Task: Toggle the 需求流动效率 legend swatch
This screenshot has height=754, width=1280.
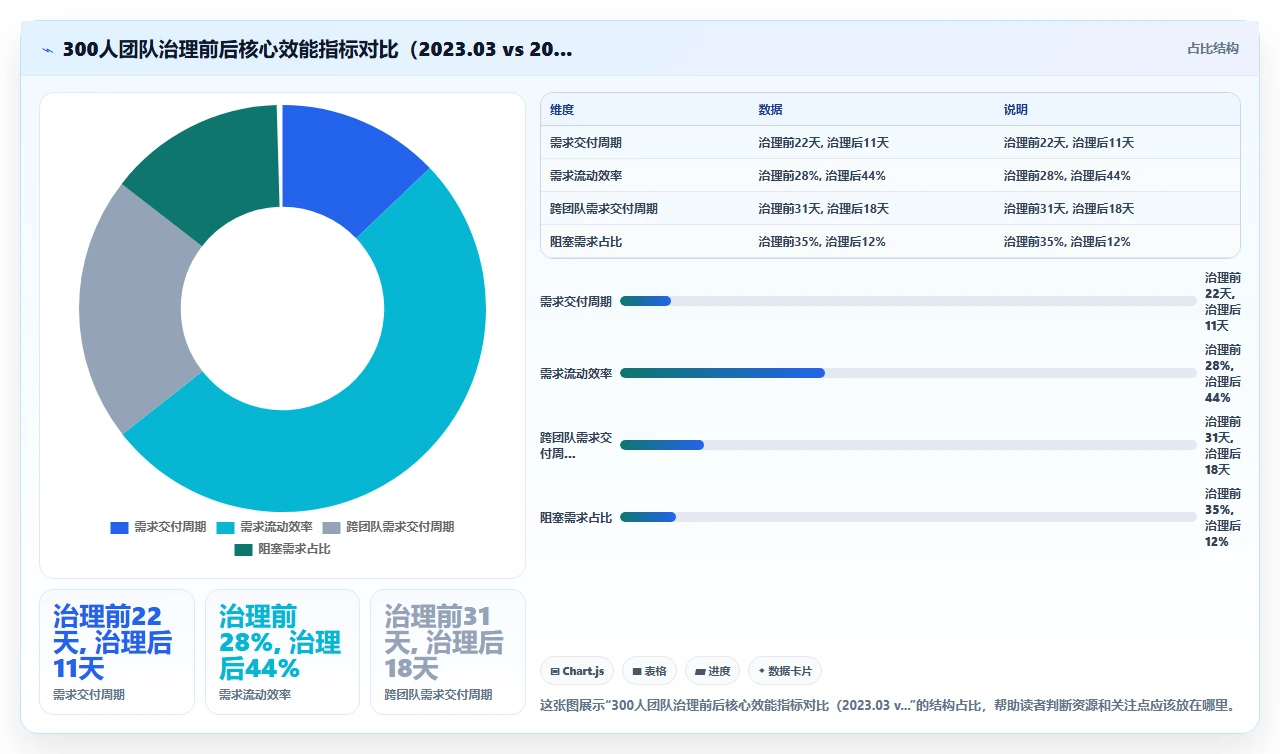Action: 225,527
